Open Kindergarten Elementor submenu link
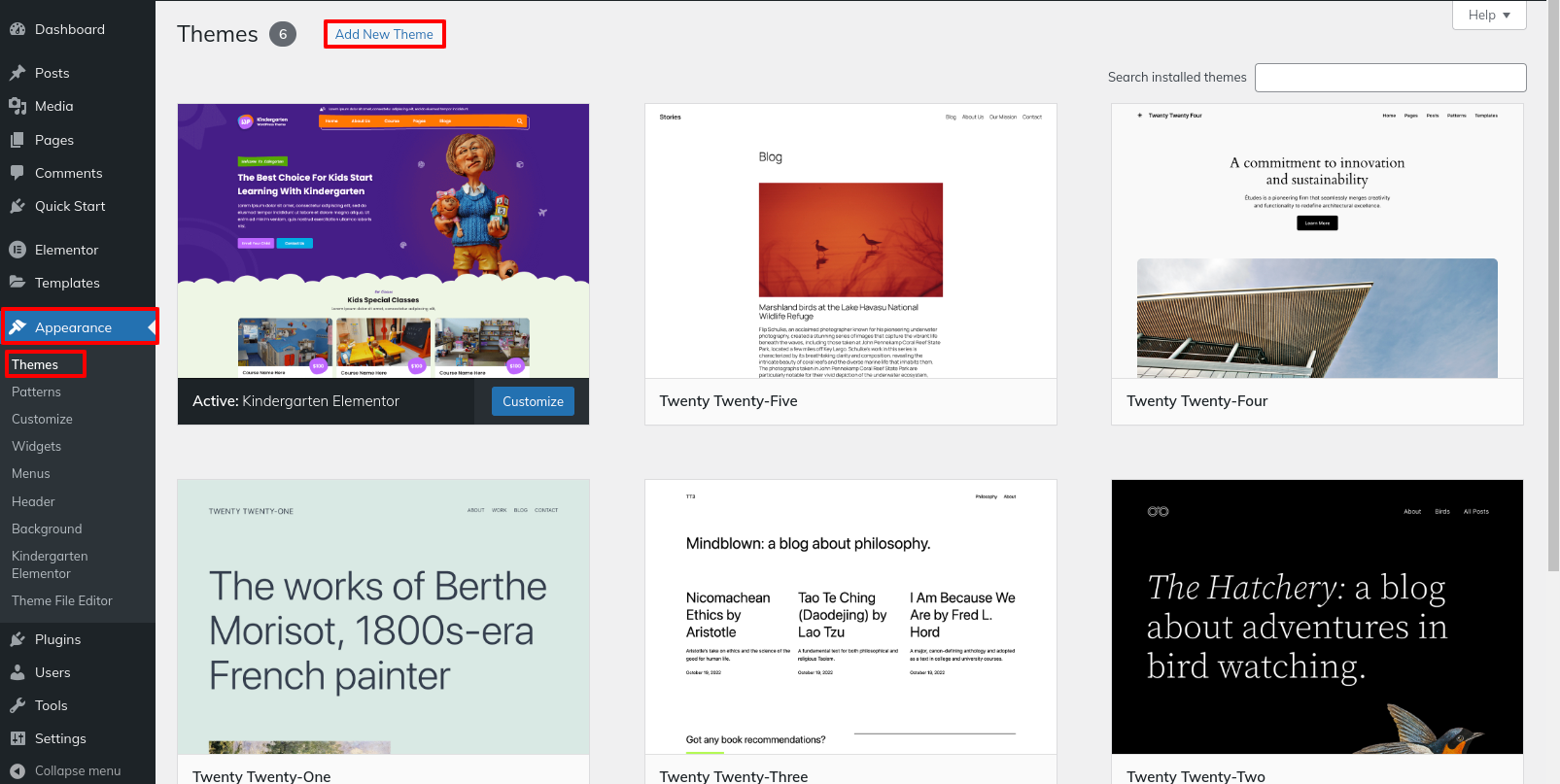 click(x=50, y=564)
